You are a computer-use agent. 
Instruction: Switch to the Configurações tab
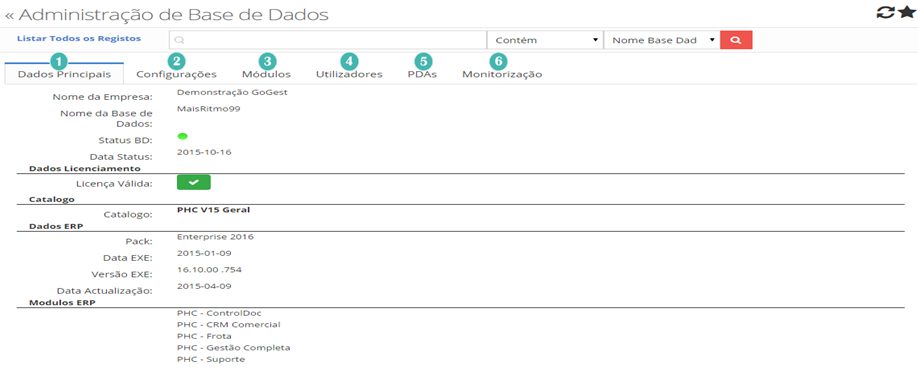[x=176, y=74]
